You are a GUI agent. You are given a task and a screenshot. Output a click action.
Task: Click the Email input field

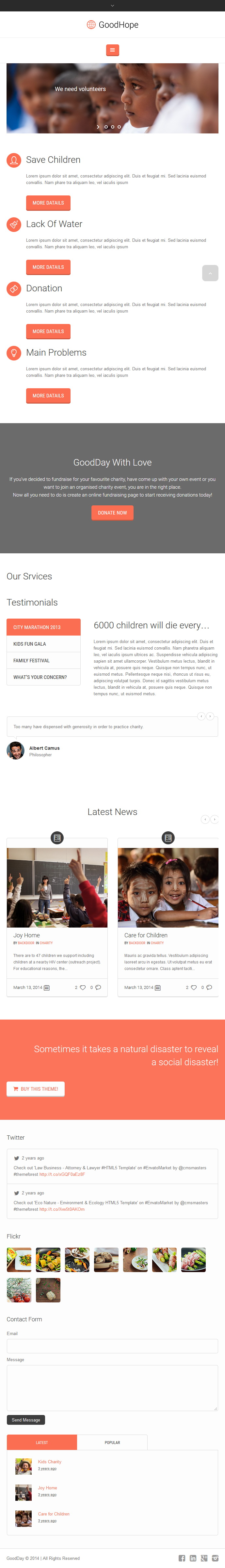tap(112, 1346)
